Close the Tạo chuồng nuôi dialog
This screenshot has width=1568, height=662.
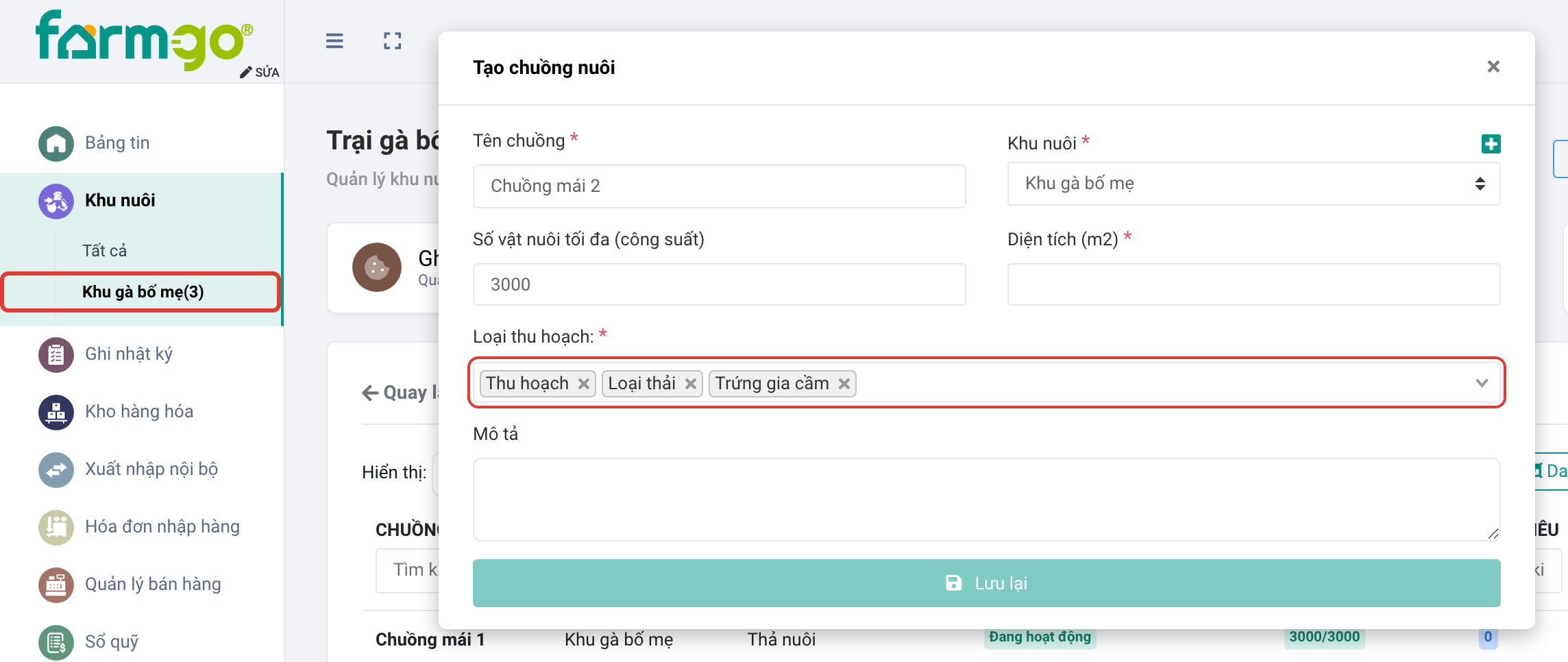[1493, 66]
